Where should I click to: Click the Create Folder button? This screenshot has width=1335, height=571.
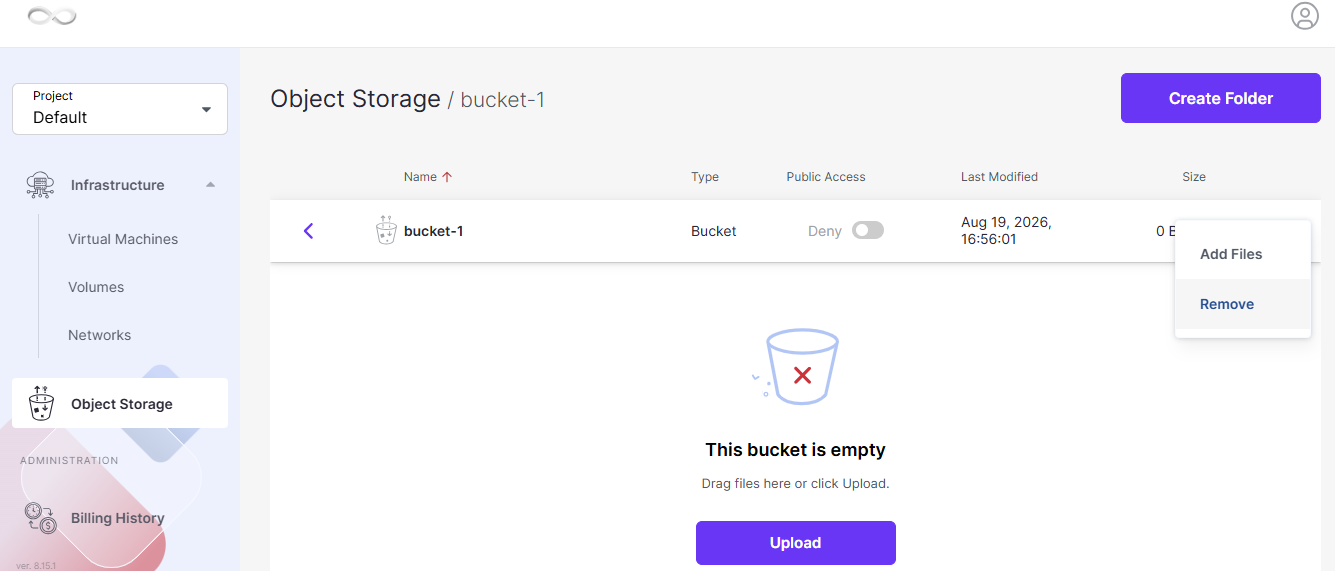(1221, 98)
